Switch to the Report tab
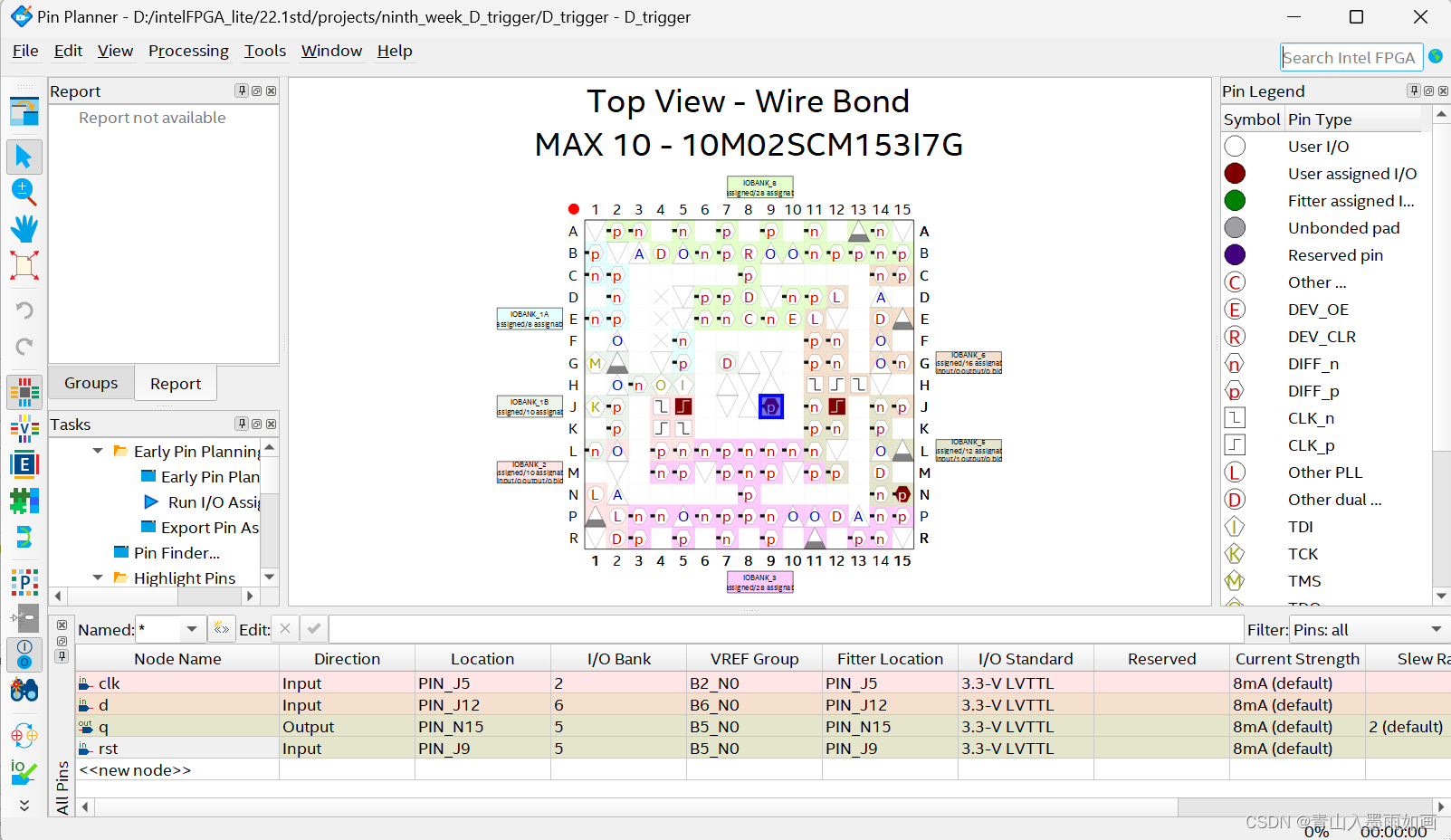Image resolution: width=1451 pixels, height=840 pixels. click(x=176, y=383)
